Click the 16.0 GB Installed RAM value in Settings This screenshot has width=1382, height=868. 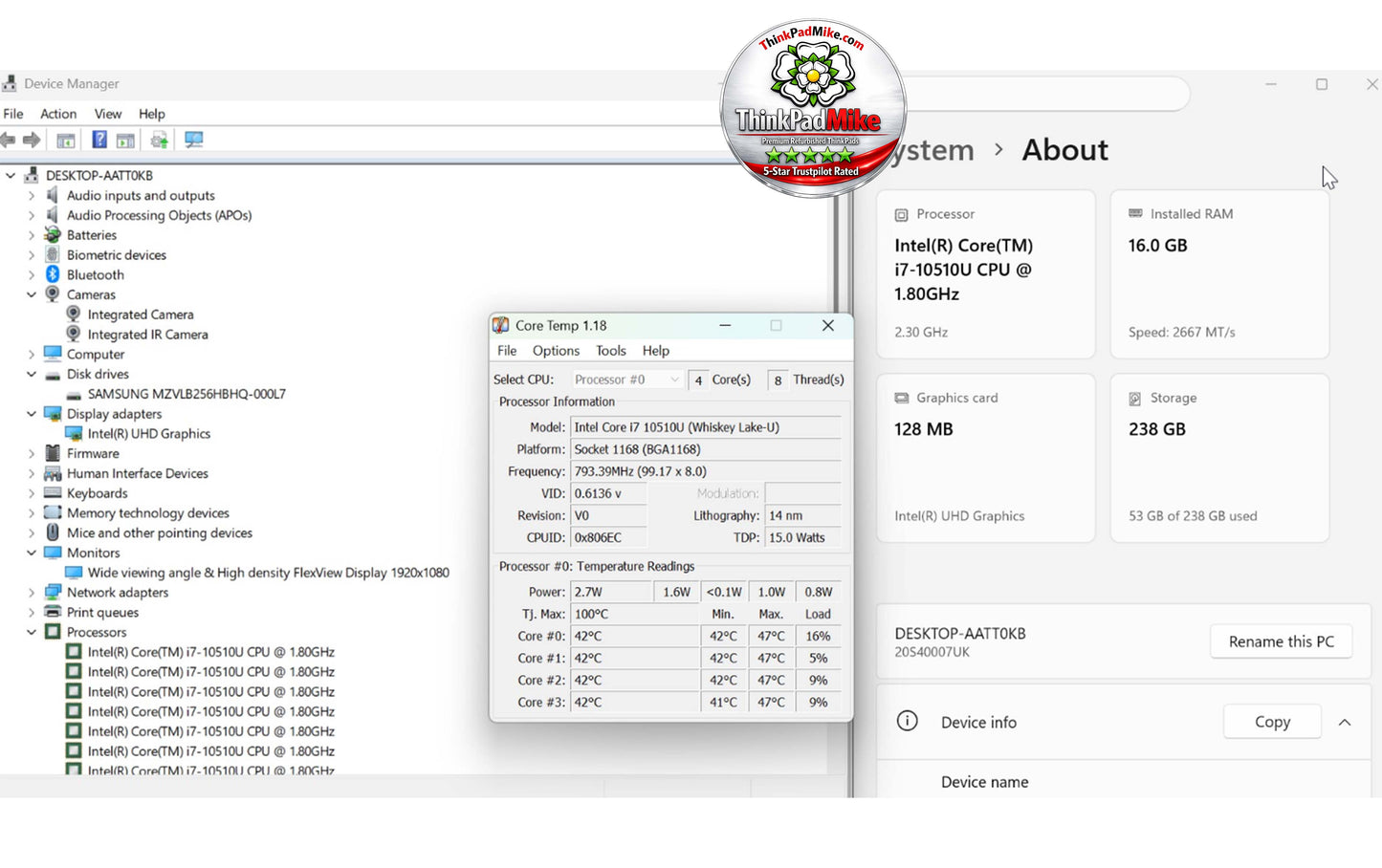pyautogui.click(x=1157, y=246)
